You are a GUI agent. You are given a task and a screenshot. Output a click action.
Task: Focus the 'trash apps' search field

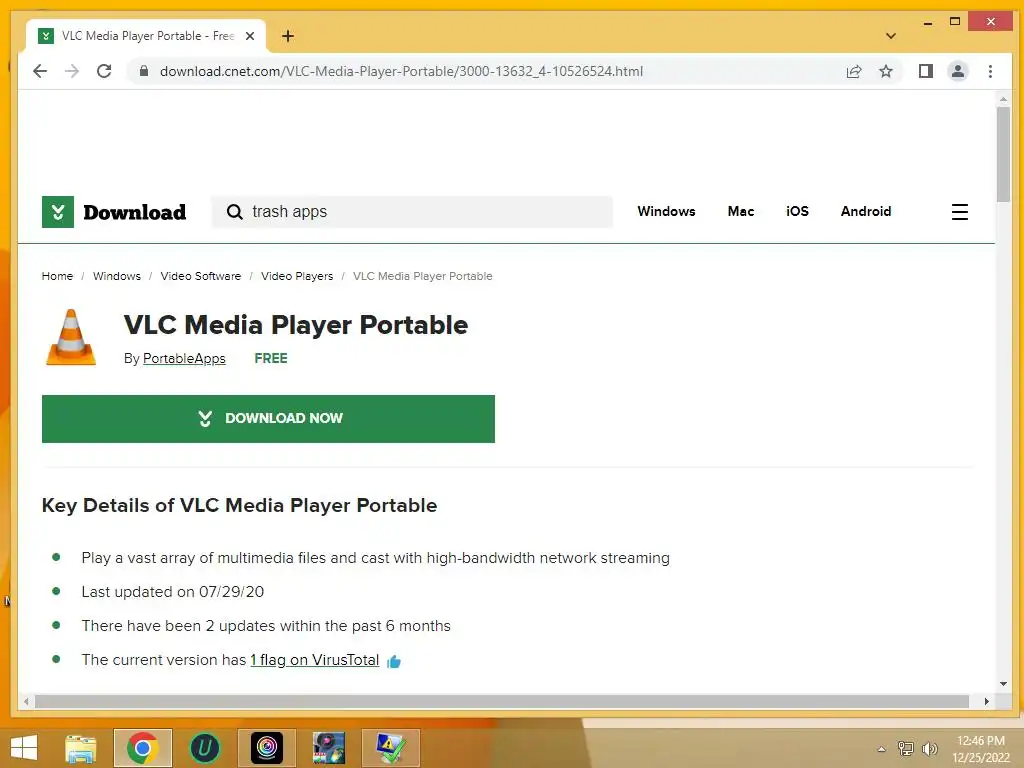[x=411, y=212]
